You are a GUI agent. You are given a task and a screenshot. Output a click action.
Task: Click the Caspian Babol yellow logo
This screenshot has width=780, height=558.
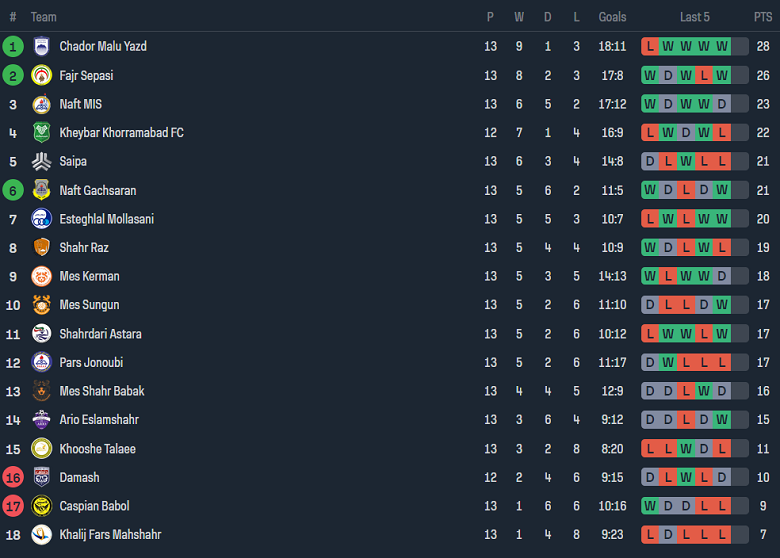click(x=41, y=506)
